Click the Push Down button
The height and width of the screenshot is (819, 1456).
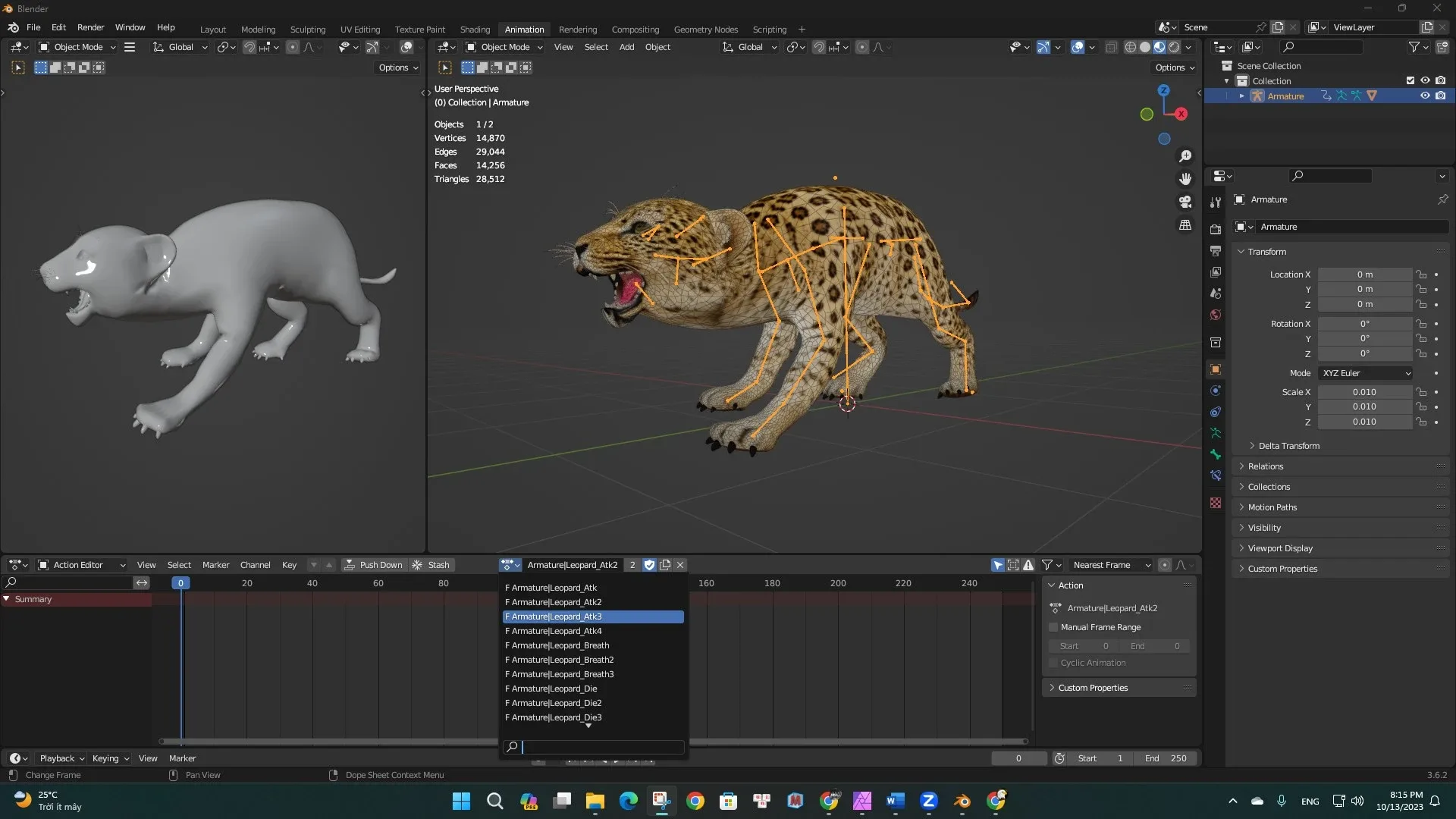(373, 565)
